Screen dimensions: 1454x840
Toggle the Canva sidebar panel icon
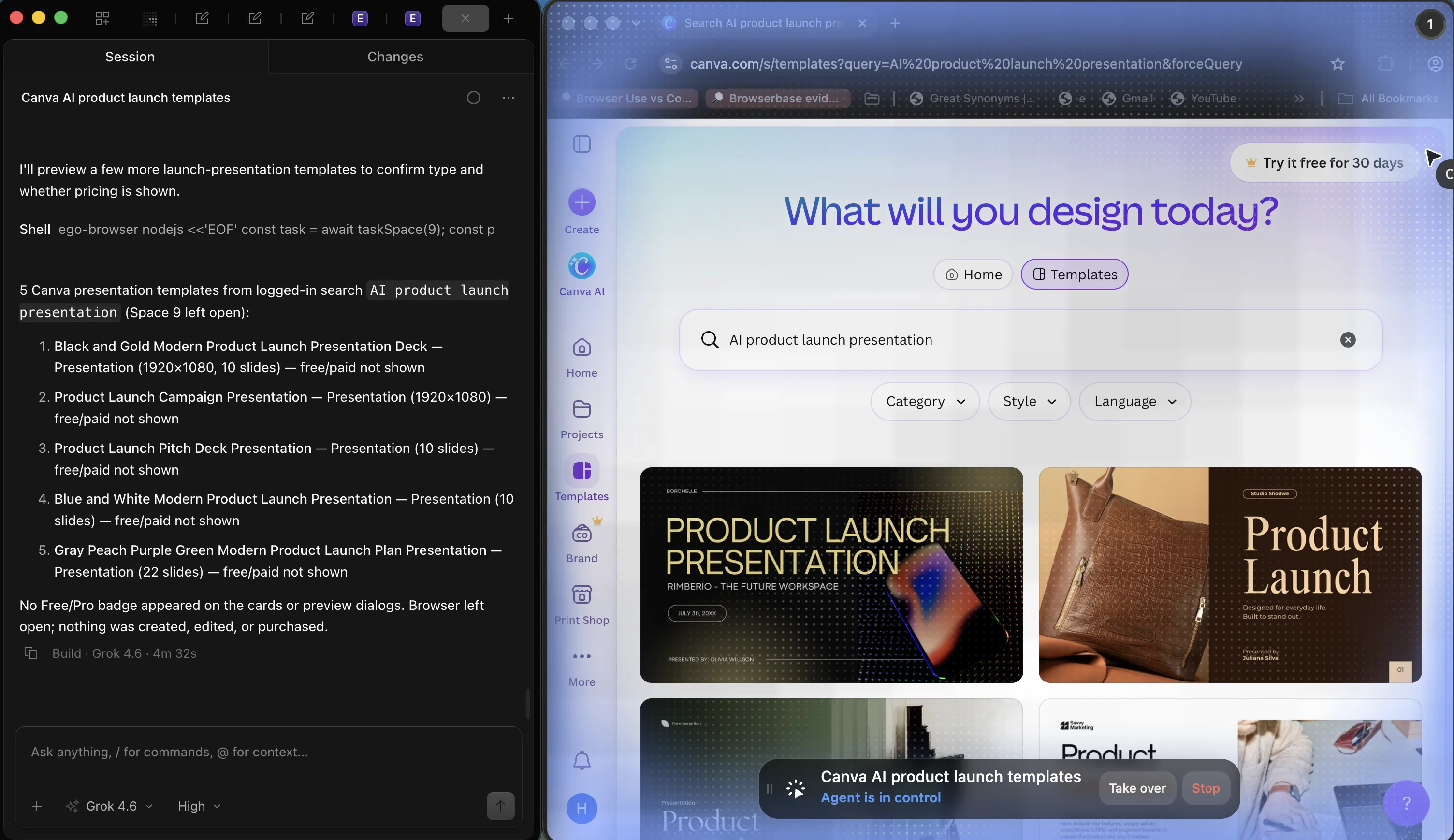pos(582,144)
